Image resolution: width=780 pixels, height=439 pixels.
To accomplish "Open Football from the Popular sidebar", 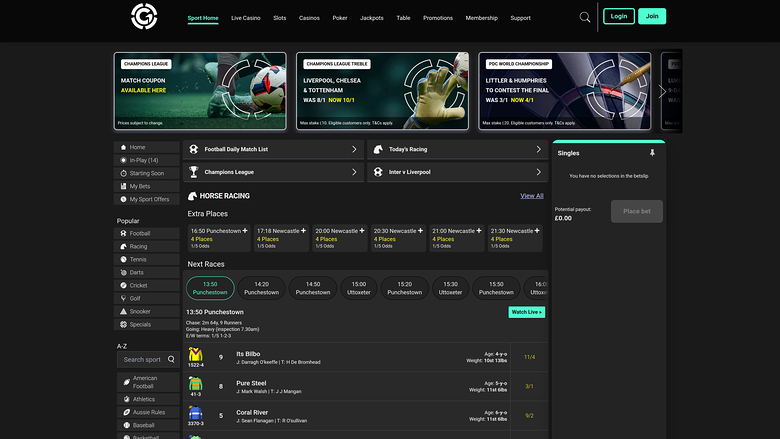I will tap(139, 233).
